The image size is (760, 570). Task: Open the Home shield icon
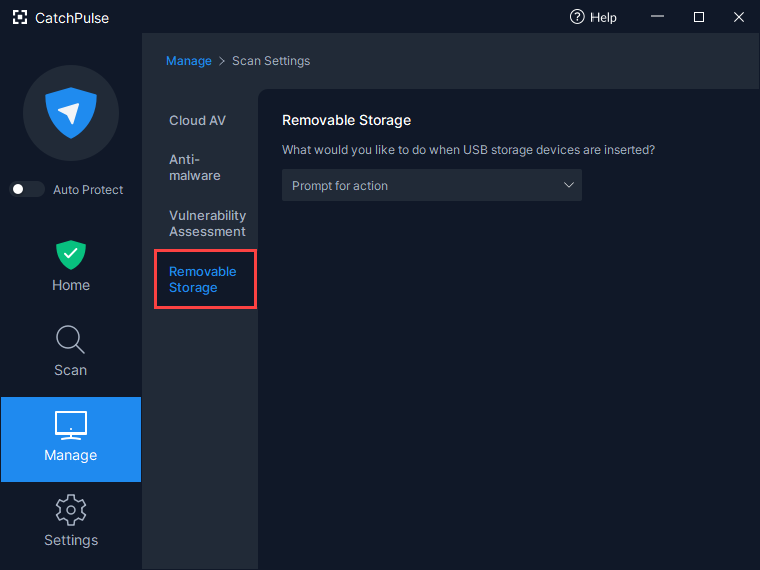70,254
